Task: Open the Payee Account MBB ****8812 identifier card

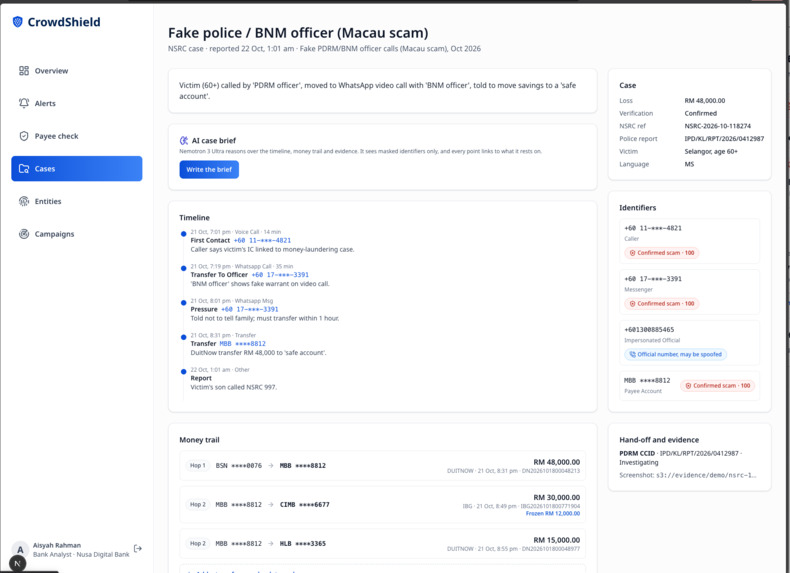Action: 689,386
